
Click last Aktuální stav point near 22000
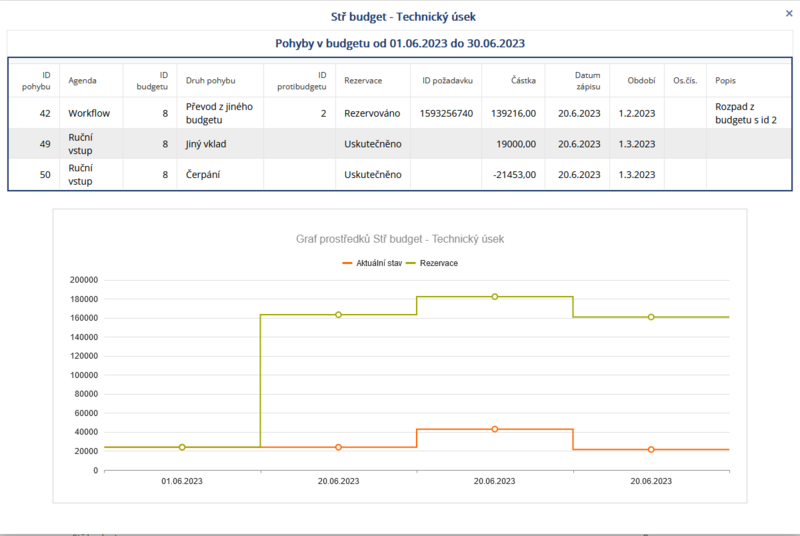click(651, 449)
